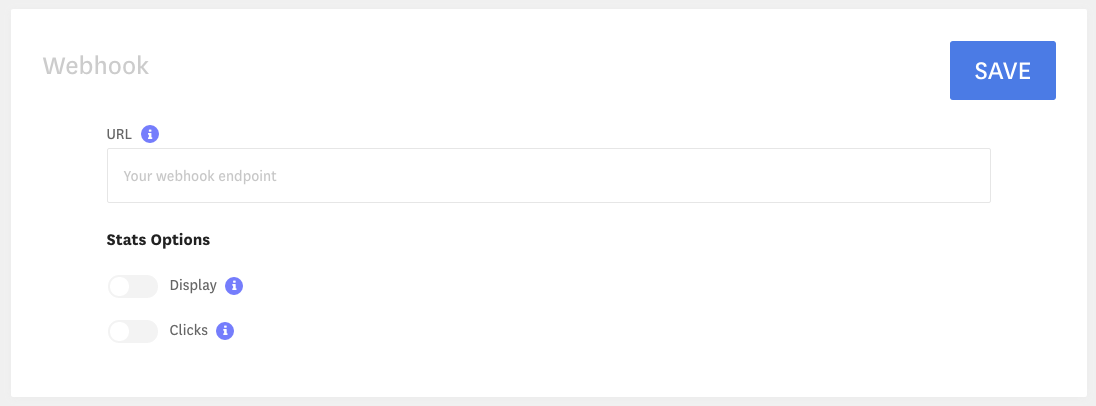This screenshot has height=406, width=1096.
Task: Hit the blue SAVE button
Action: pyautogui.click(x=1002, y=71)
